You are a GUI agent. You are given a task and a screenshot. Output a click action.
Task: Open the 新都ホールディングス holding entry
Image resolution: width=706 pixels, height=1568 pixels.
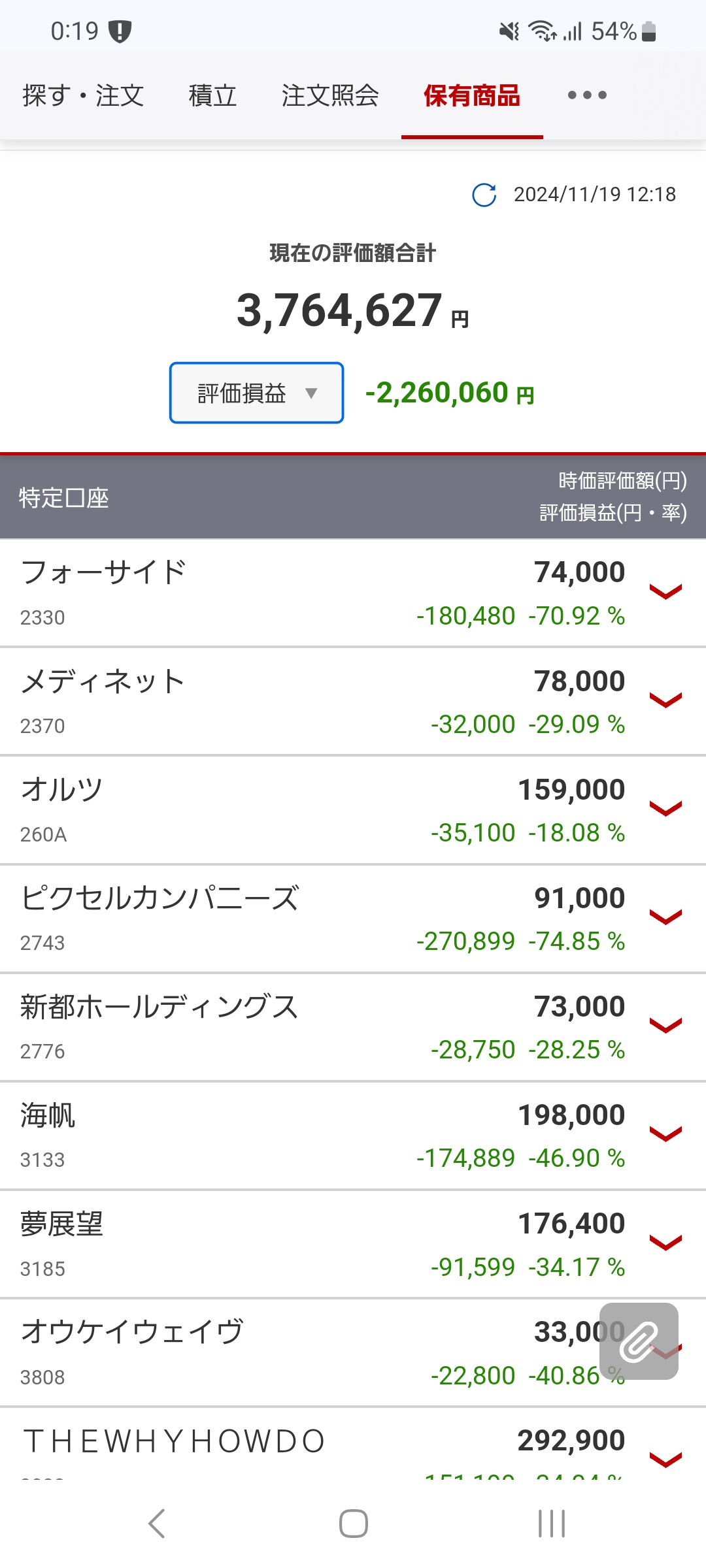pyautogui.click(x=160, y=1007)
